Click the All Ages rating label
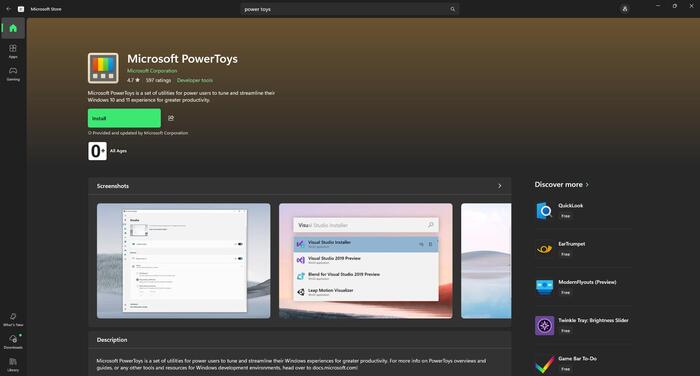 click(118, 151)
